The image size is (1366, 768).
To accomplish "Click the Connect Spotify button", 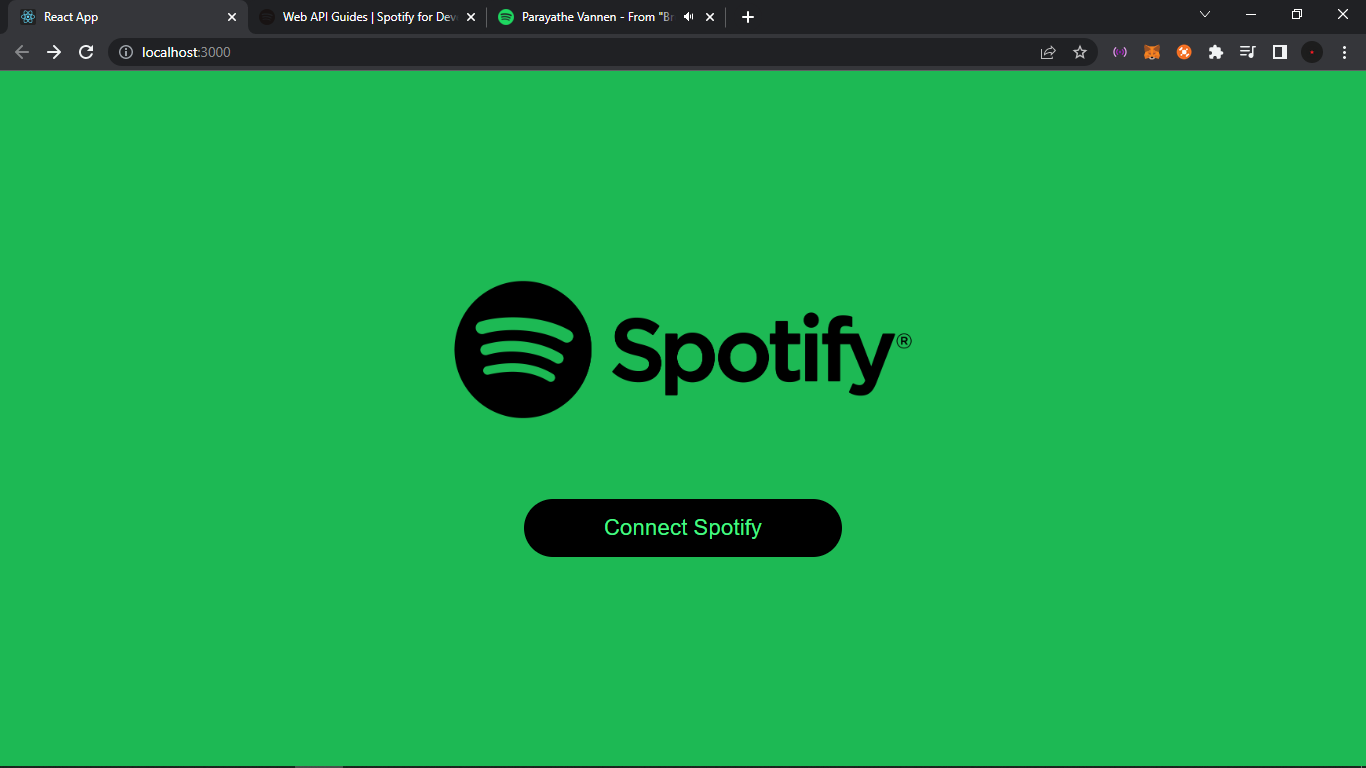I will (682, 527).
